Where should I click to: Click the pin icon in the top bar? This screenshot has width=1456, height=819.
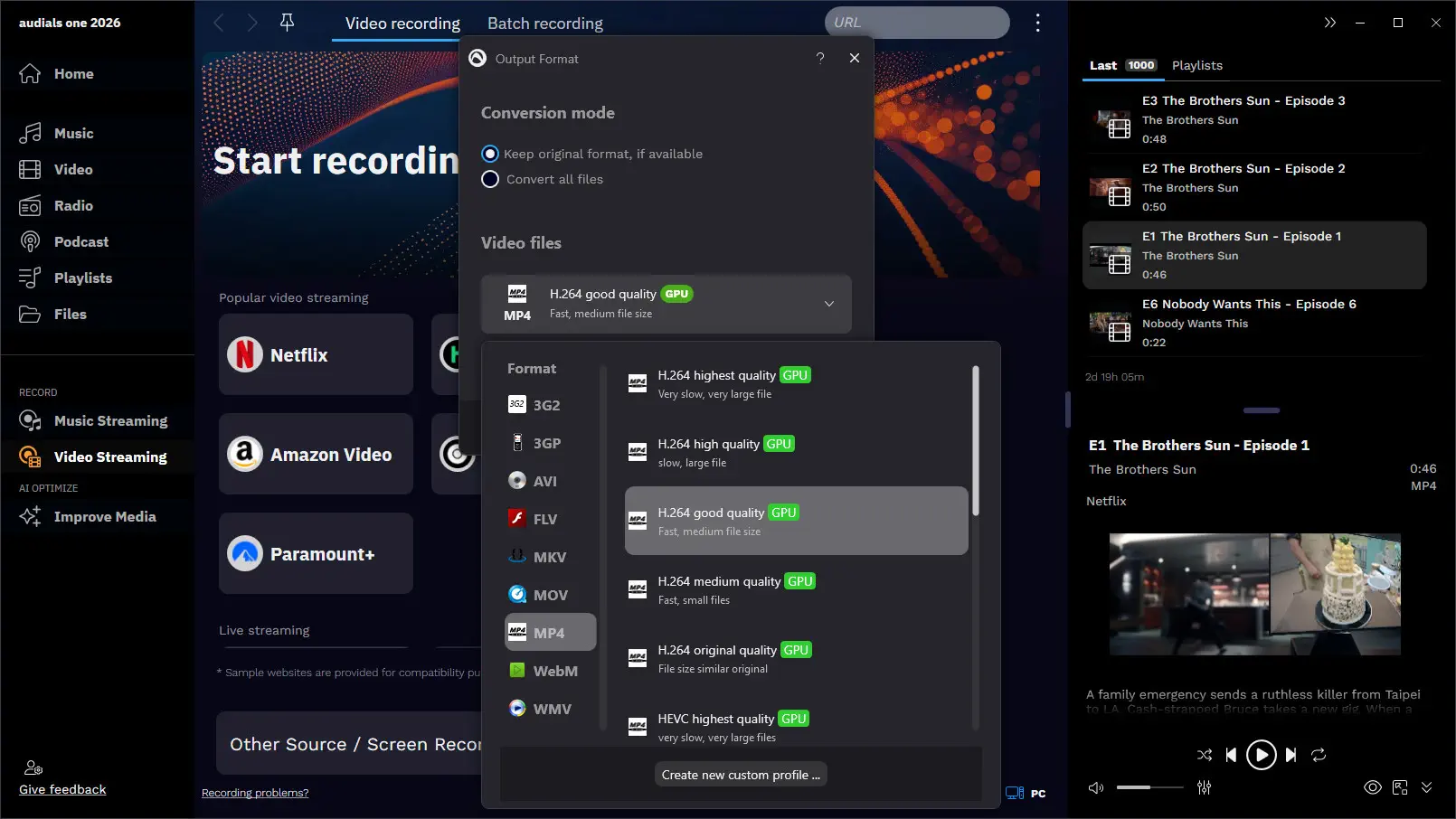pos(287,23)
